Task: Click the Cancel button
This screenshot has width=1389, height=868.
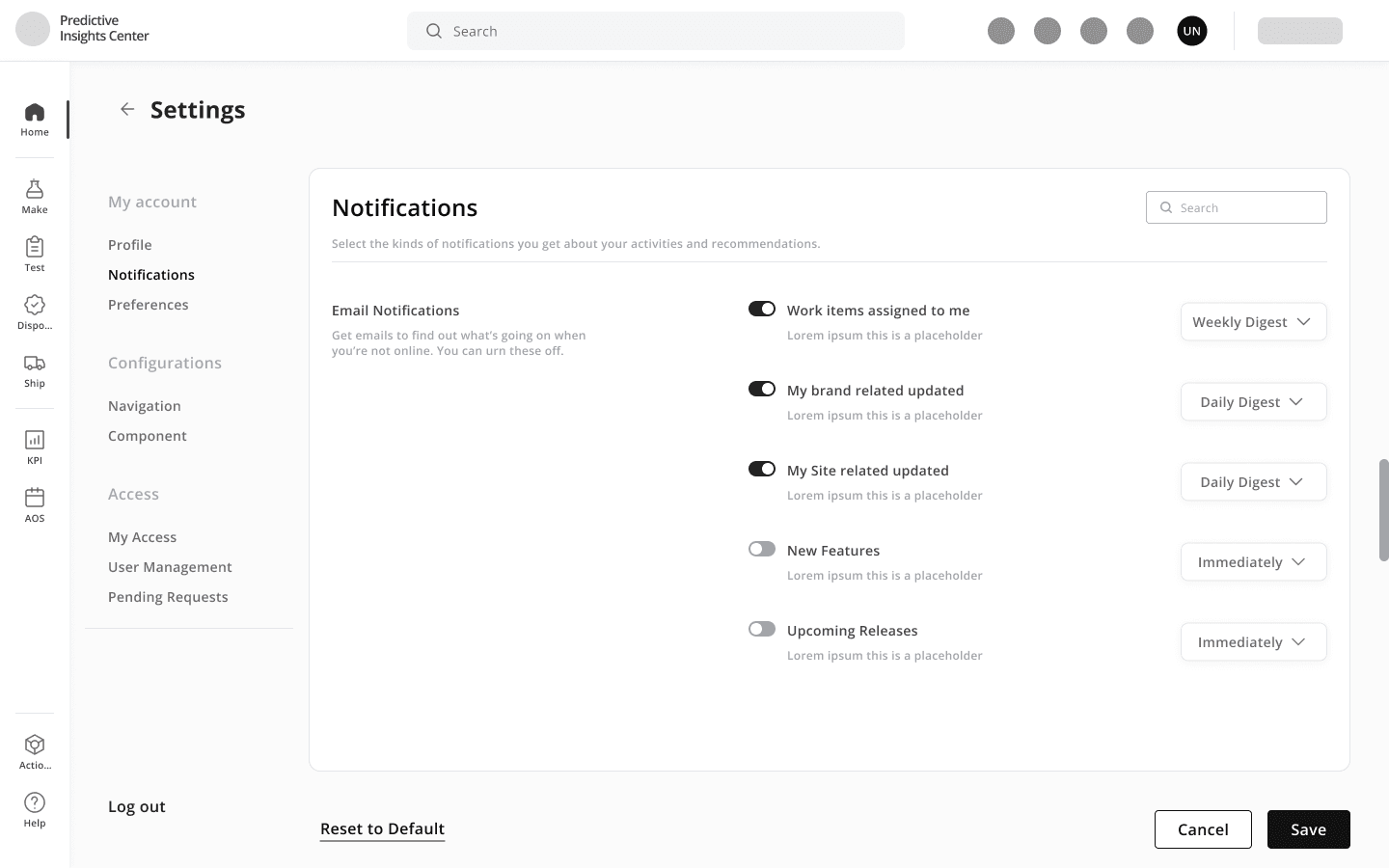Action: pyautogui.click(x=1203, y=829)
